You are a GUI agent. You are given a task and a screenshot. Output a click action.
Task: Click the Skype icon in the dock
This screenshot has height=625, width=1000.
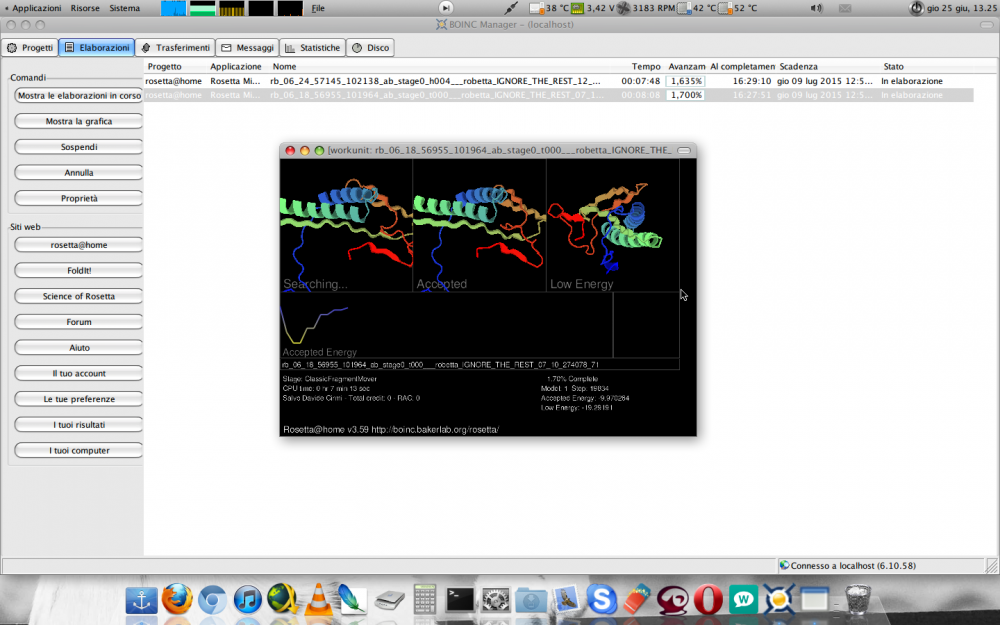pyautogui.click(x=602, y=599)
